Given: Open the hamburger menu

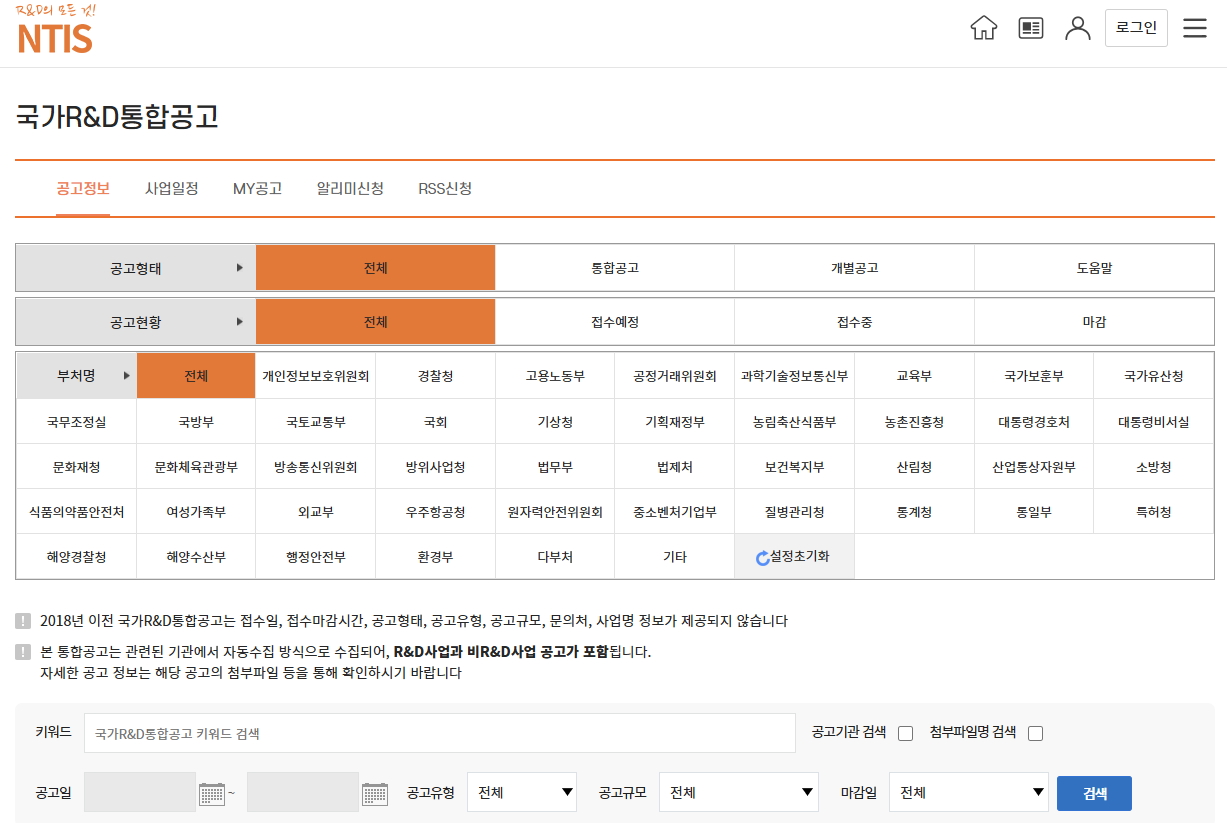Looking at the screenshot, I should click(1194, 28).
